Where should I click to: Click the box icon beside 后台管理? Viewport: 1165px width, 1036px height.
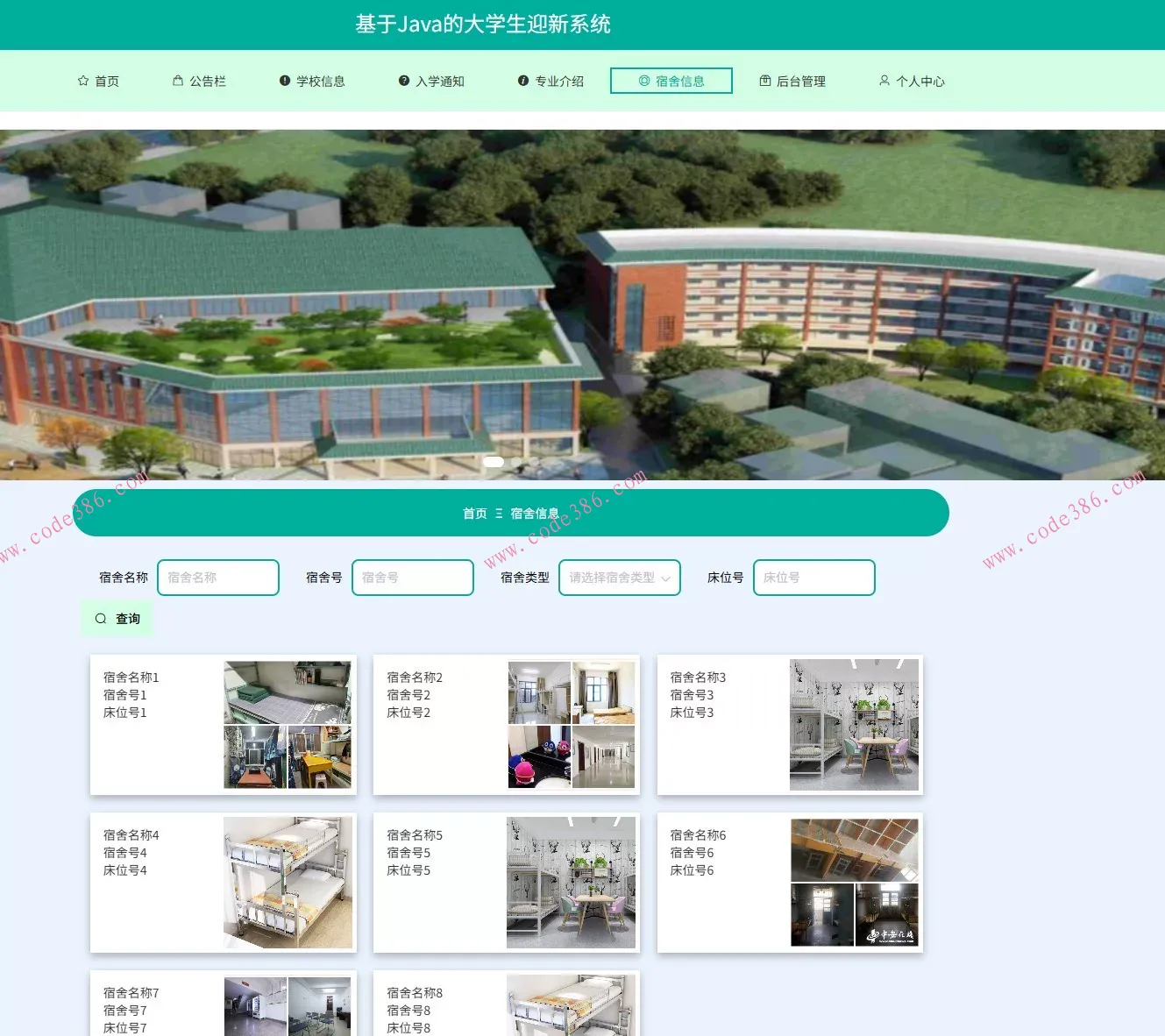[765, 81]
